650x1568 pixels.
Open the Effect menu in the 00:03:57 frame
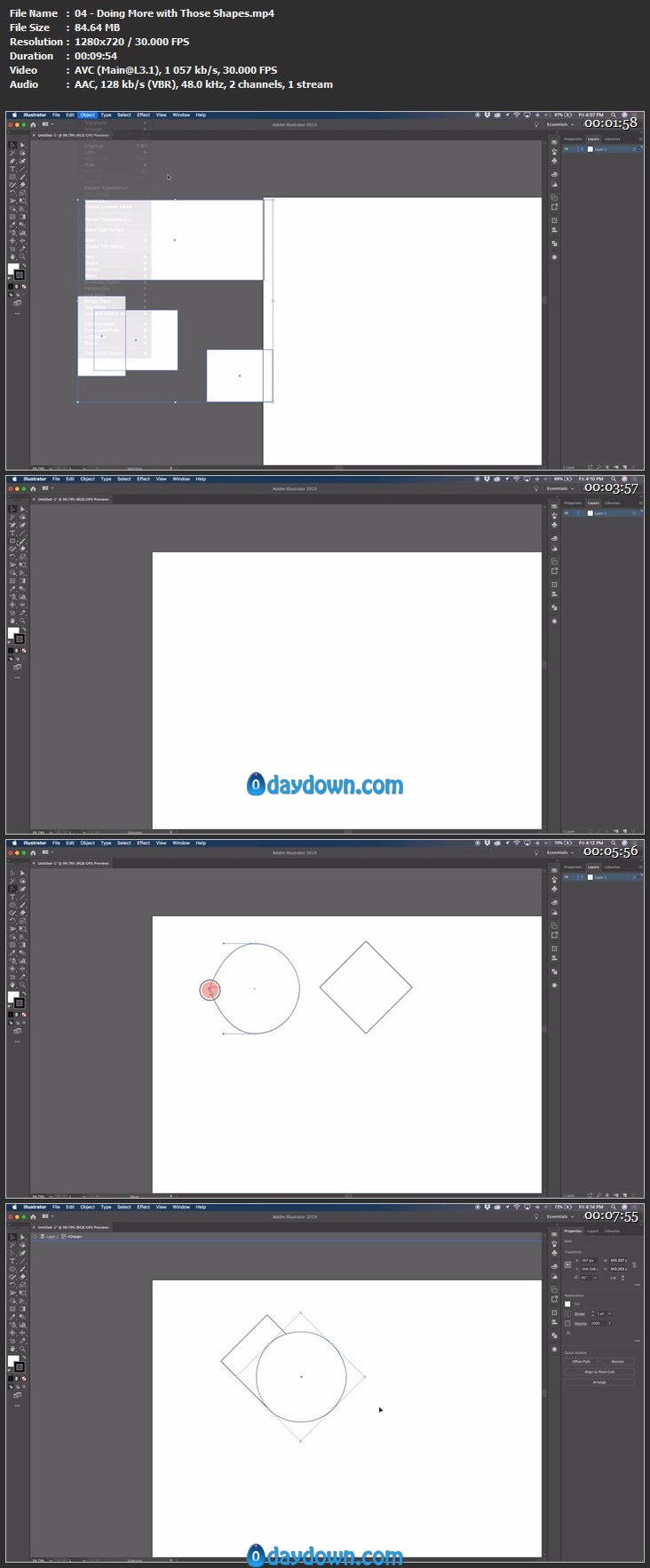pyautogui.click(x=143, y=479)
